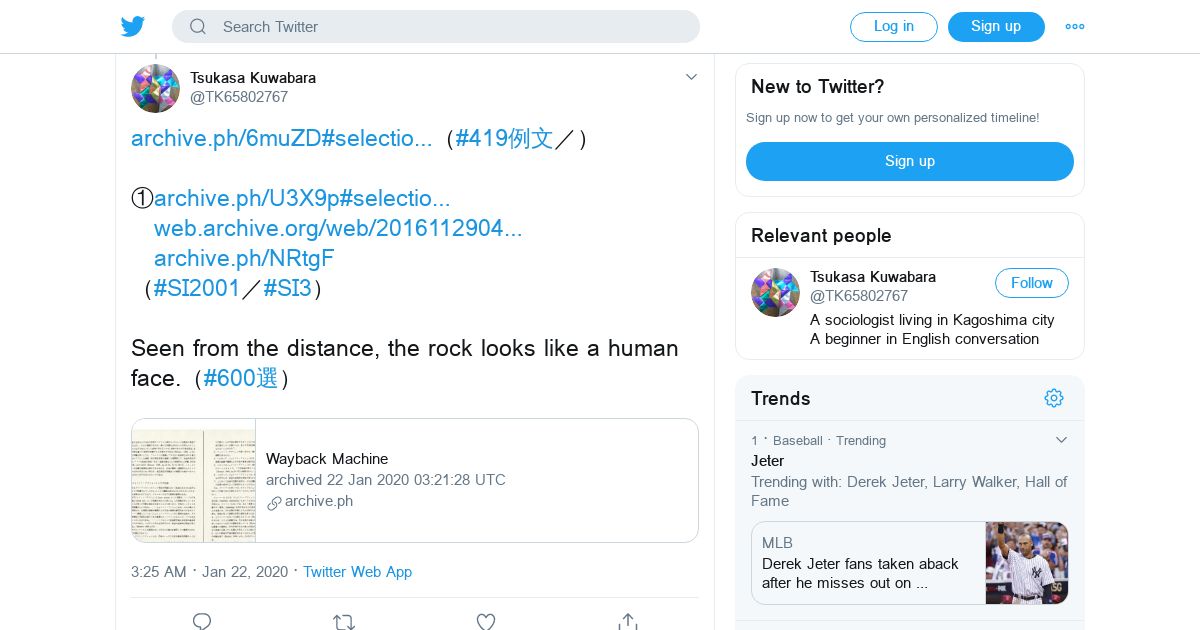The height and width of the screenshot is (630, 1200).
Task: Open the archive.ph/NRtgF link
Action: point(244,258)
